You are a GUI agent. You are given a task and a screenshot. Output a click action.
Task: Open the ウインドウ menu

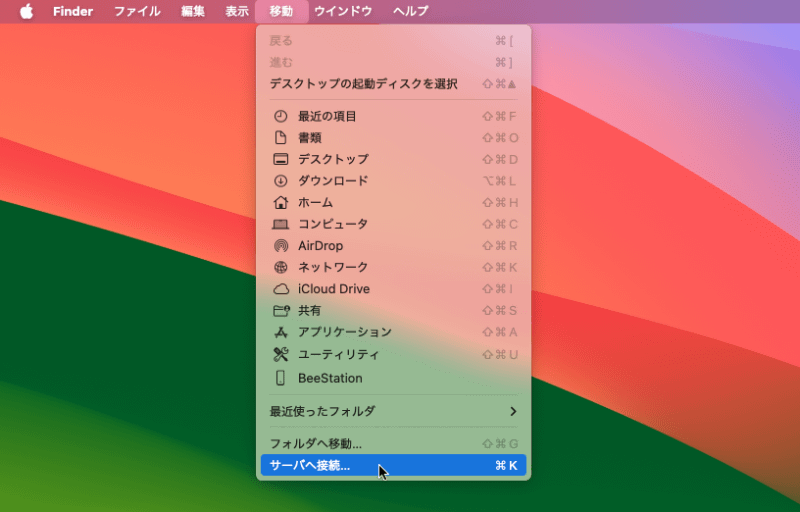[x=343, y=11]
